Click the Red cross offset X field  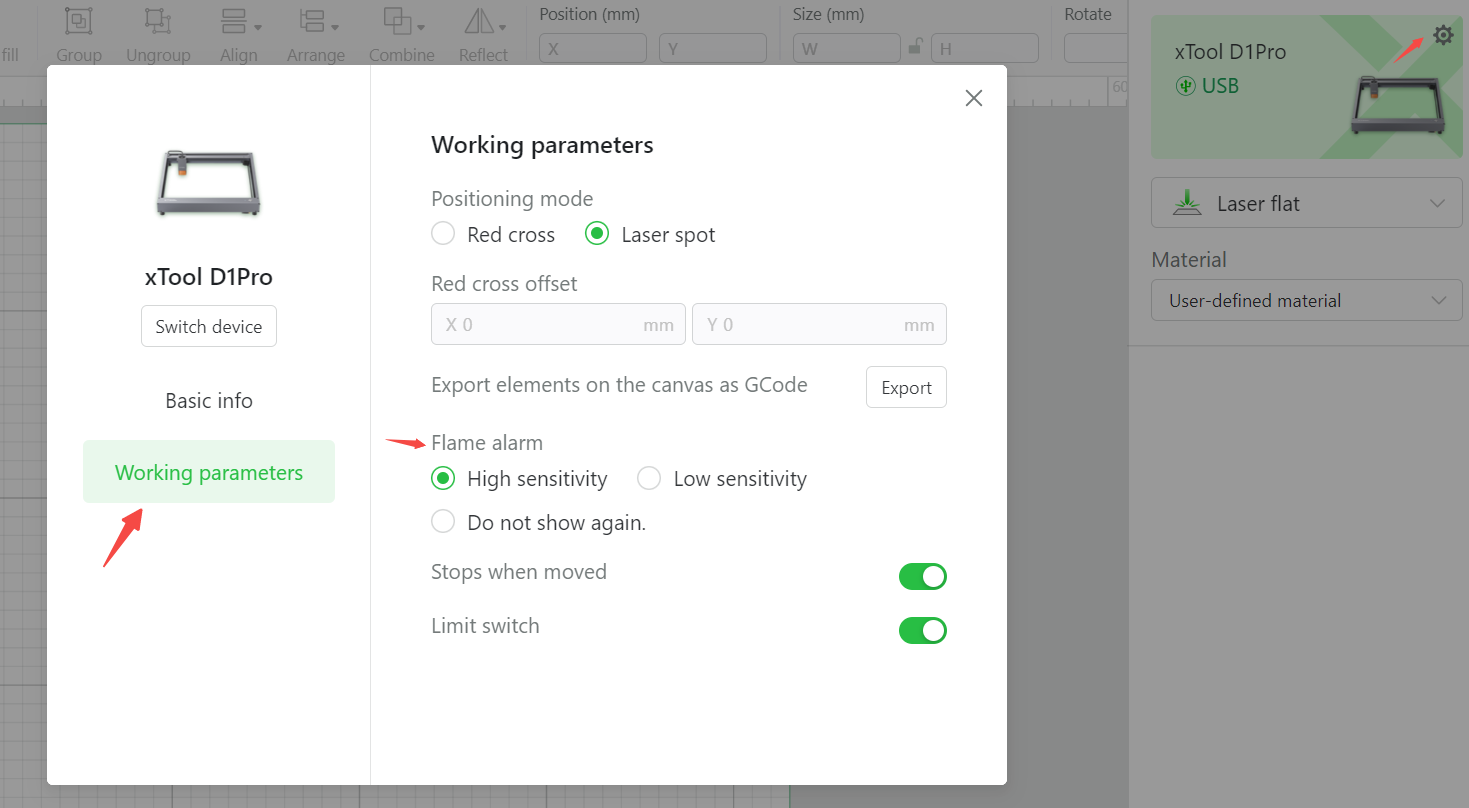(x=558, y=324)
